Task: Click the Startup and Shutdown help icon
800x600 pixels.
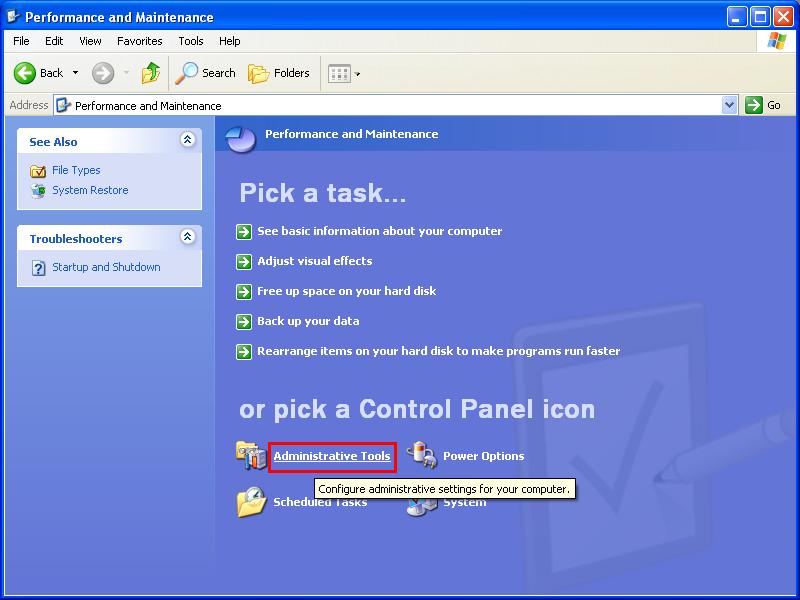Action: tap(38, 267)
